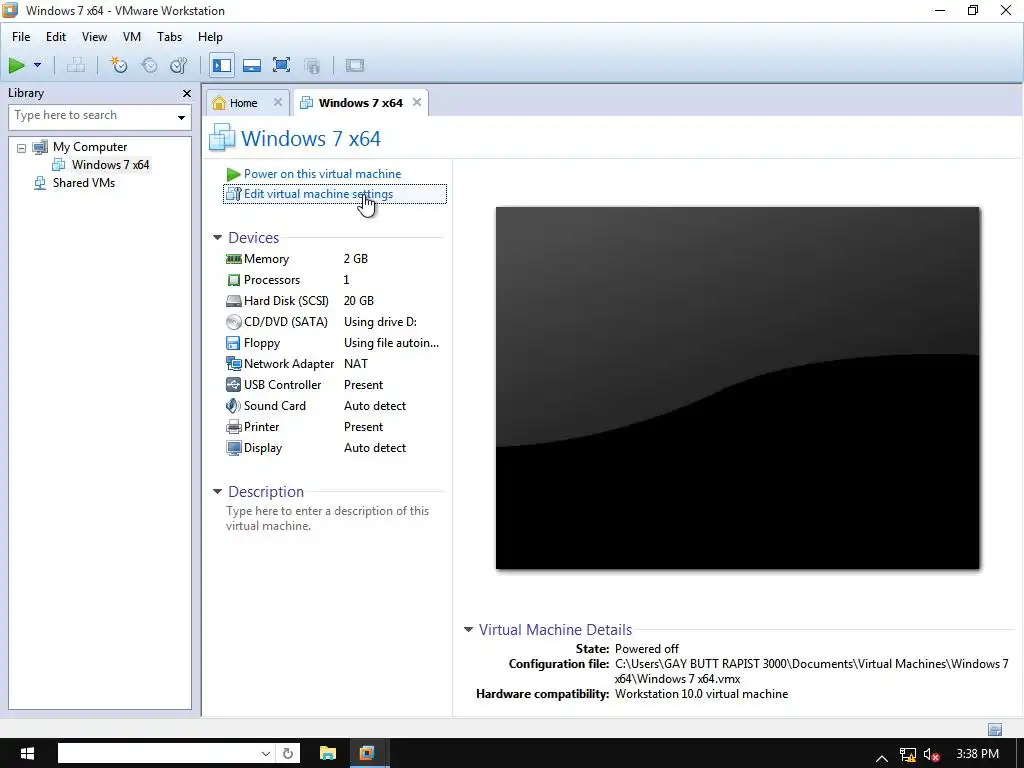Close the Home tab
The height and width of the screenshot is (768, 1024).
pyautogui.click(x=278, y=103)
